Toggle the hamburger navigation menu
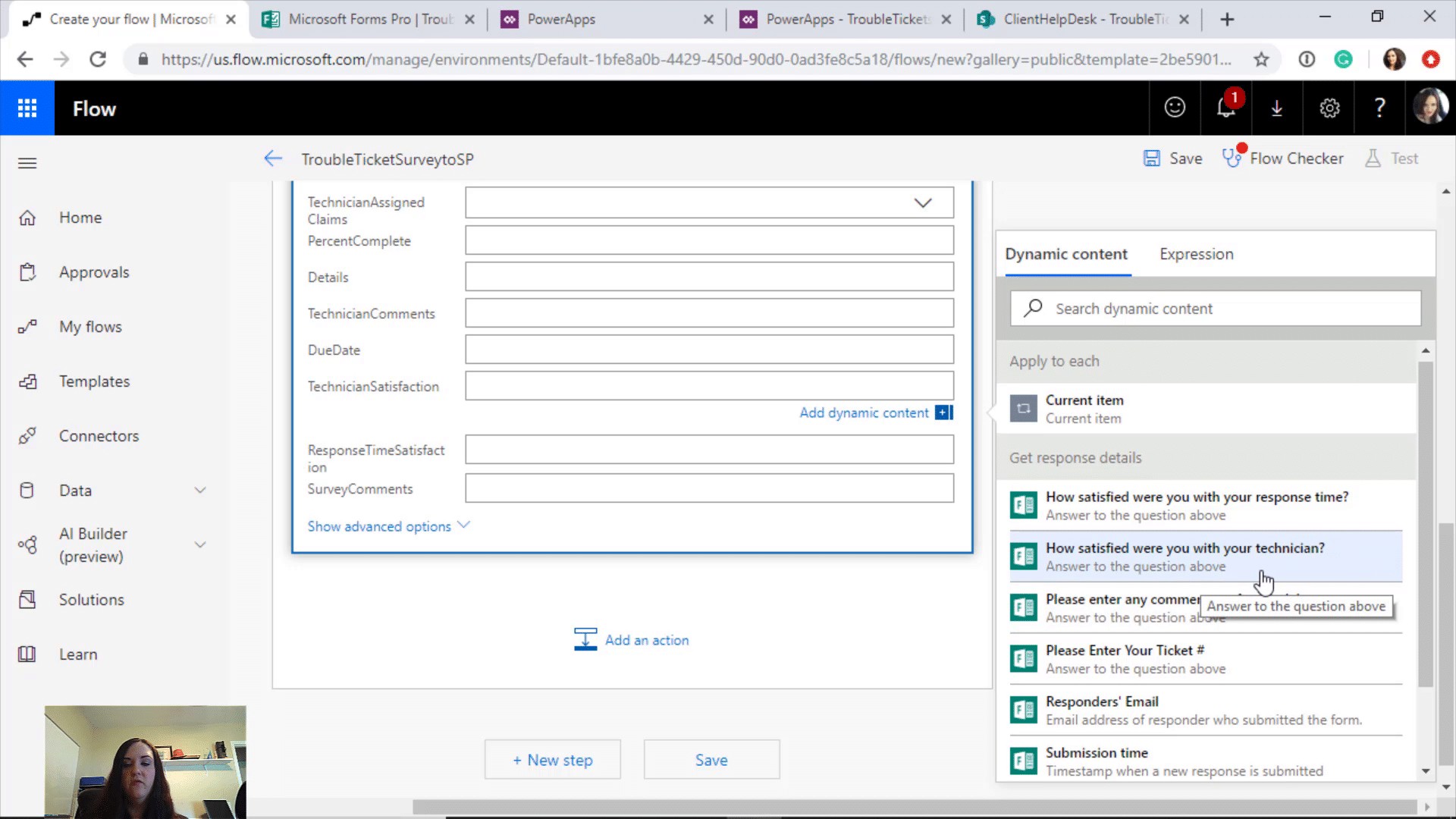Viewport: 1456px width, 819px height. pos(27,163)
